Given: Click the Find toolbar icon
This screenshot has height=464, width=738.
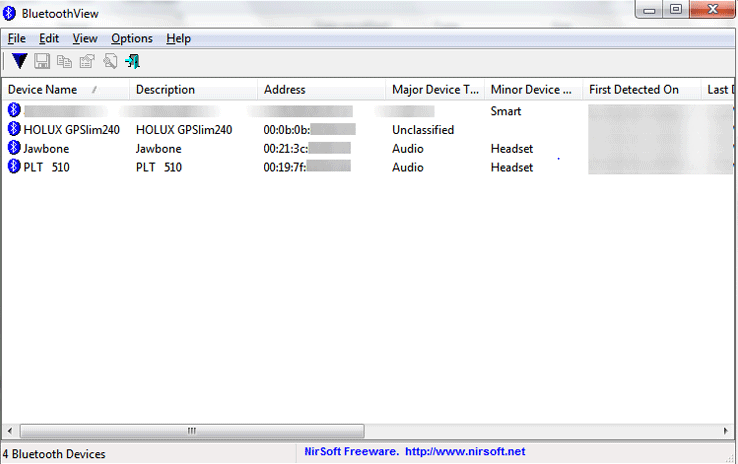Looking at the screenshot, I should pos(110,62).
